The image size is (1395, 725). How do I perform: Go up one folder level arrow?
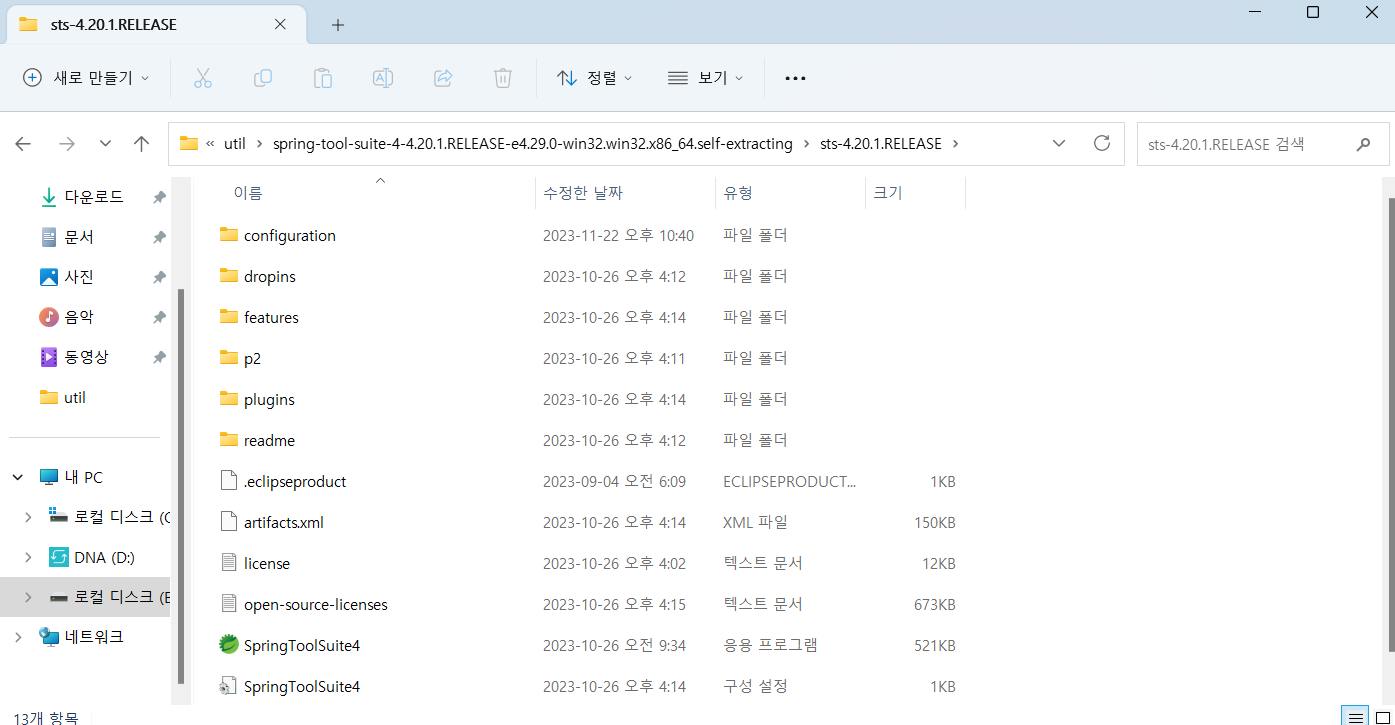click(x=141, y=144)
